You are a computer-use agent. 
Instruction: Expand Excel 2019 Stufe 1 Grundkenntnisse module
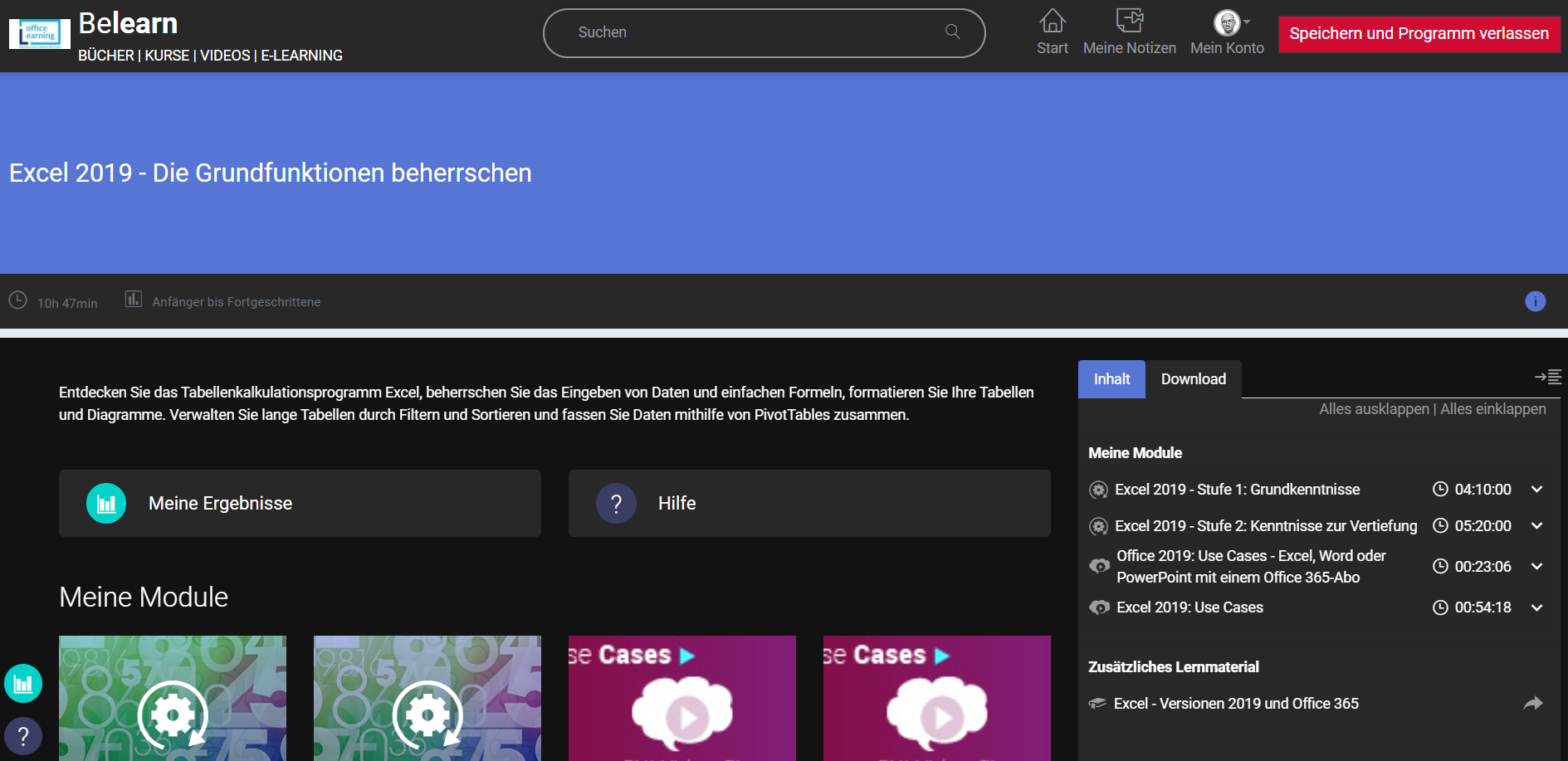pos(1536,490)
